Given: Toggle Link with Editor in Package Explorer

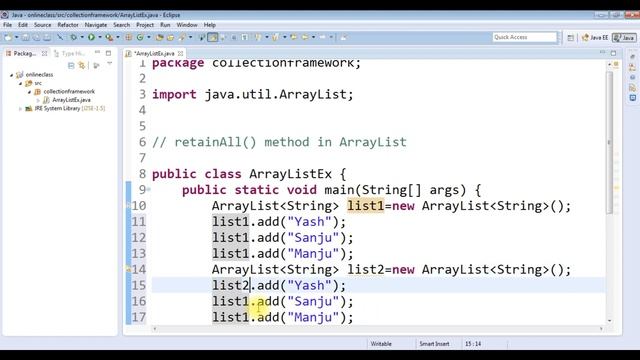Looking at the screenshot, I should 82,65.
